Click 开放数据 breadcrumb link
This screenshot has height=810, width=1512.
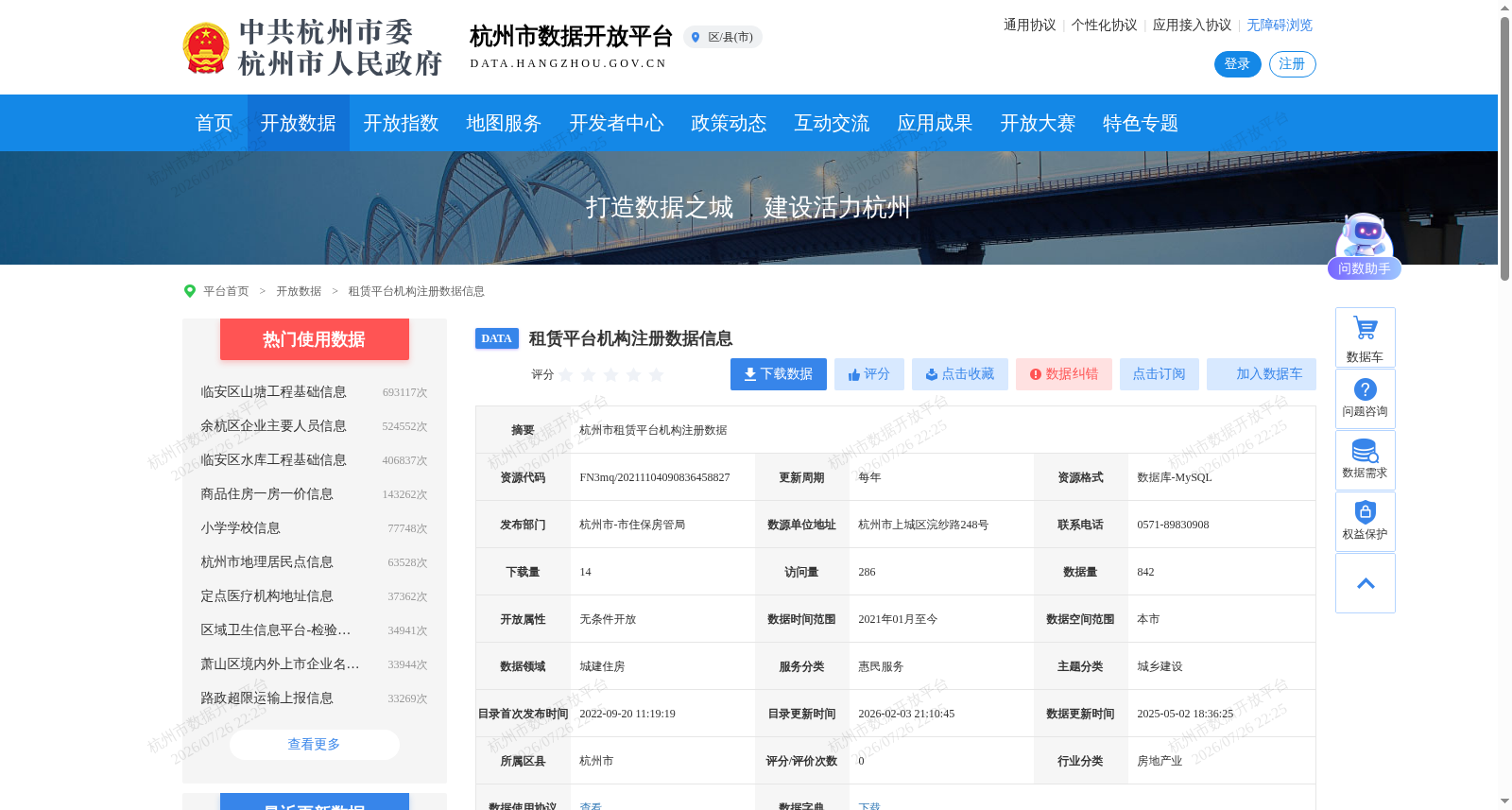(x=299, y=291)
